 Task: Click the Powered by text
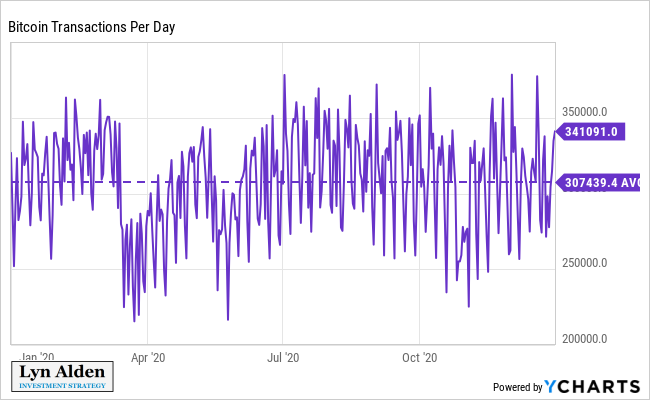pos(516,387)
